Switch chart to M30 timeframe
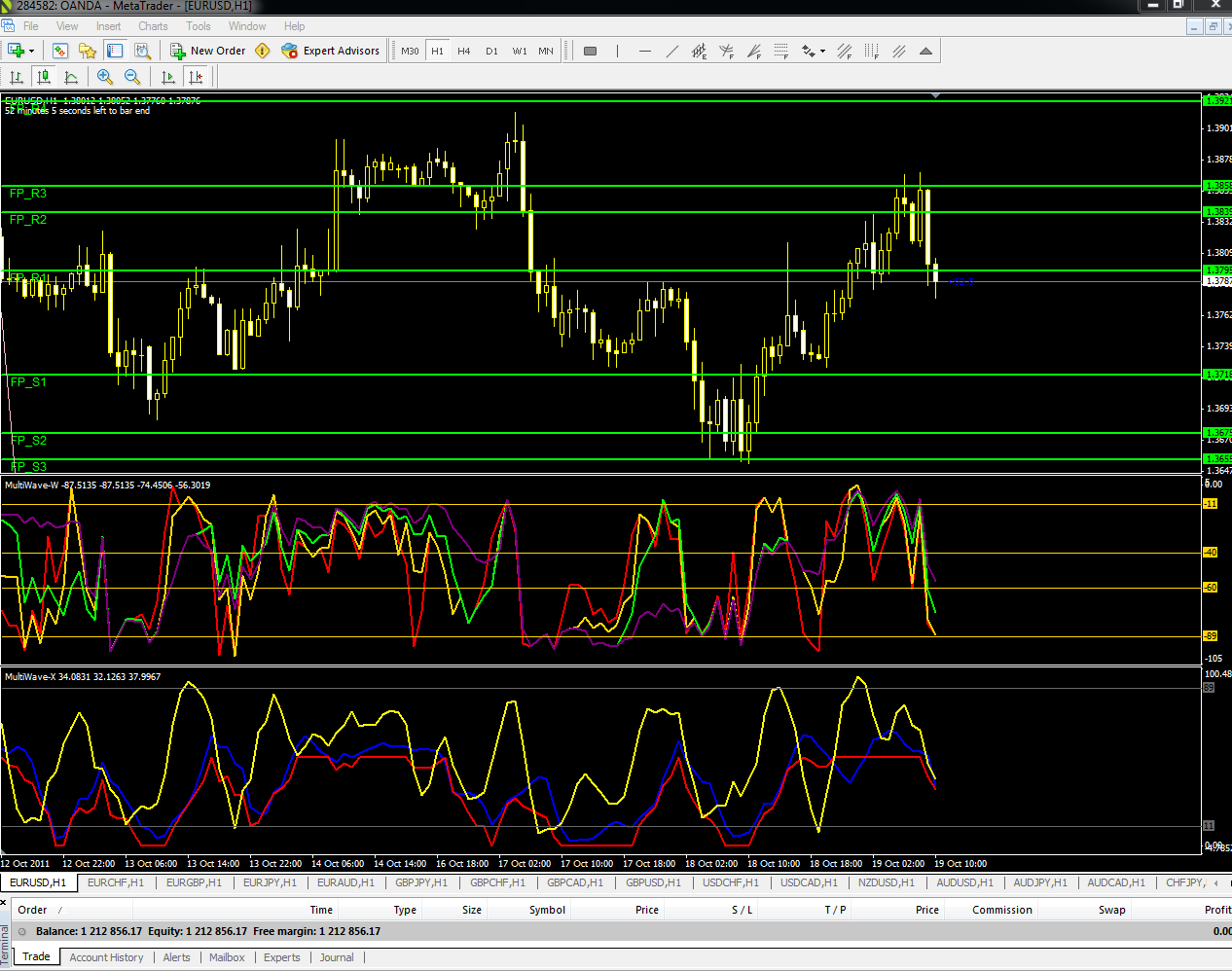 tap(410, 51)
